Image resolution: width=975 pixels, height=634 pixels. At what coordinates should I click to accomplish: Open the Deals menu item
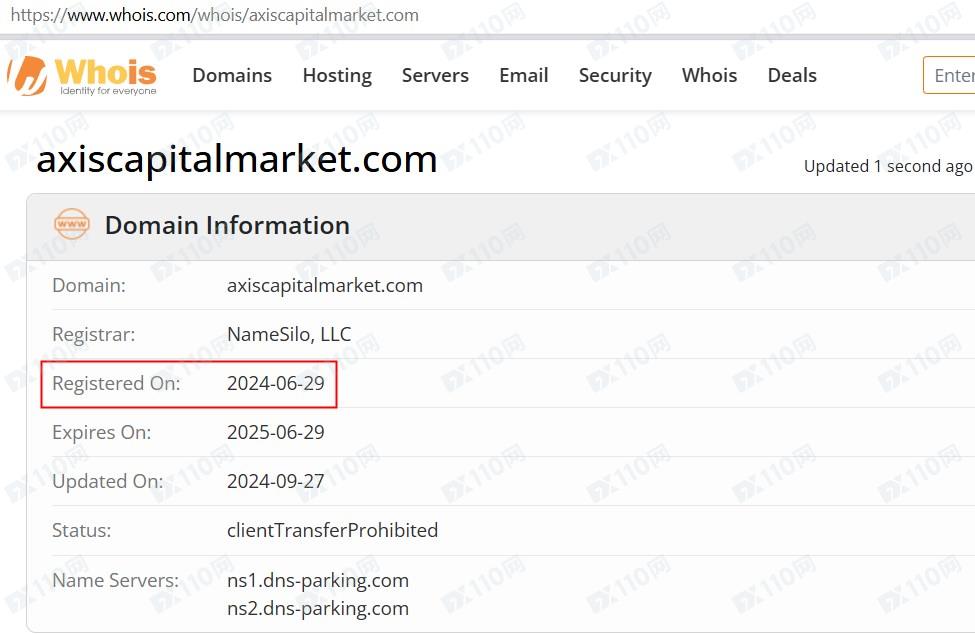(792, 76)
